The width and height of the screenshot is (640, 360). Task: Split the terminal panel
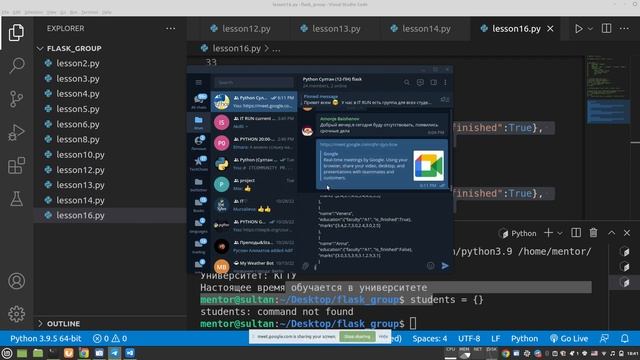tap(576, 233)
